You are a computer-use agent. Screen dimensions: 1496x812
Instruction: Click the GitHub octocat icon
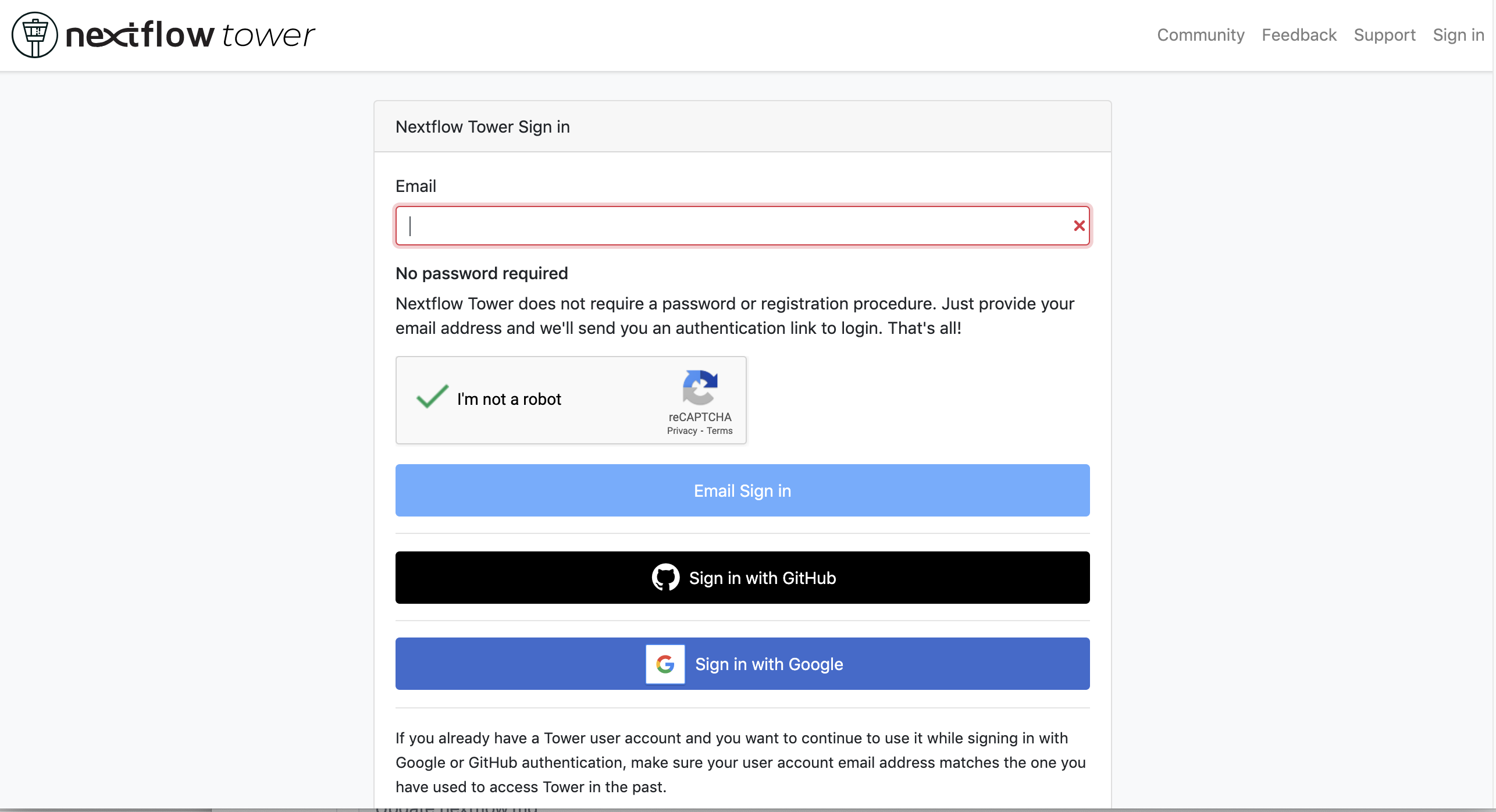[665, 578]
